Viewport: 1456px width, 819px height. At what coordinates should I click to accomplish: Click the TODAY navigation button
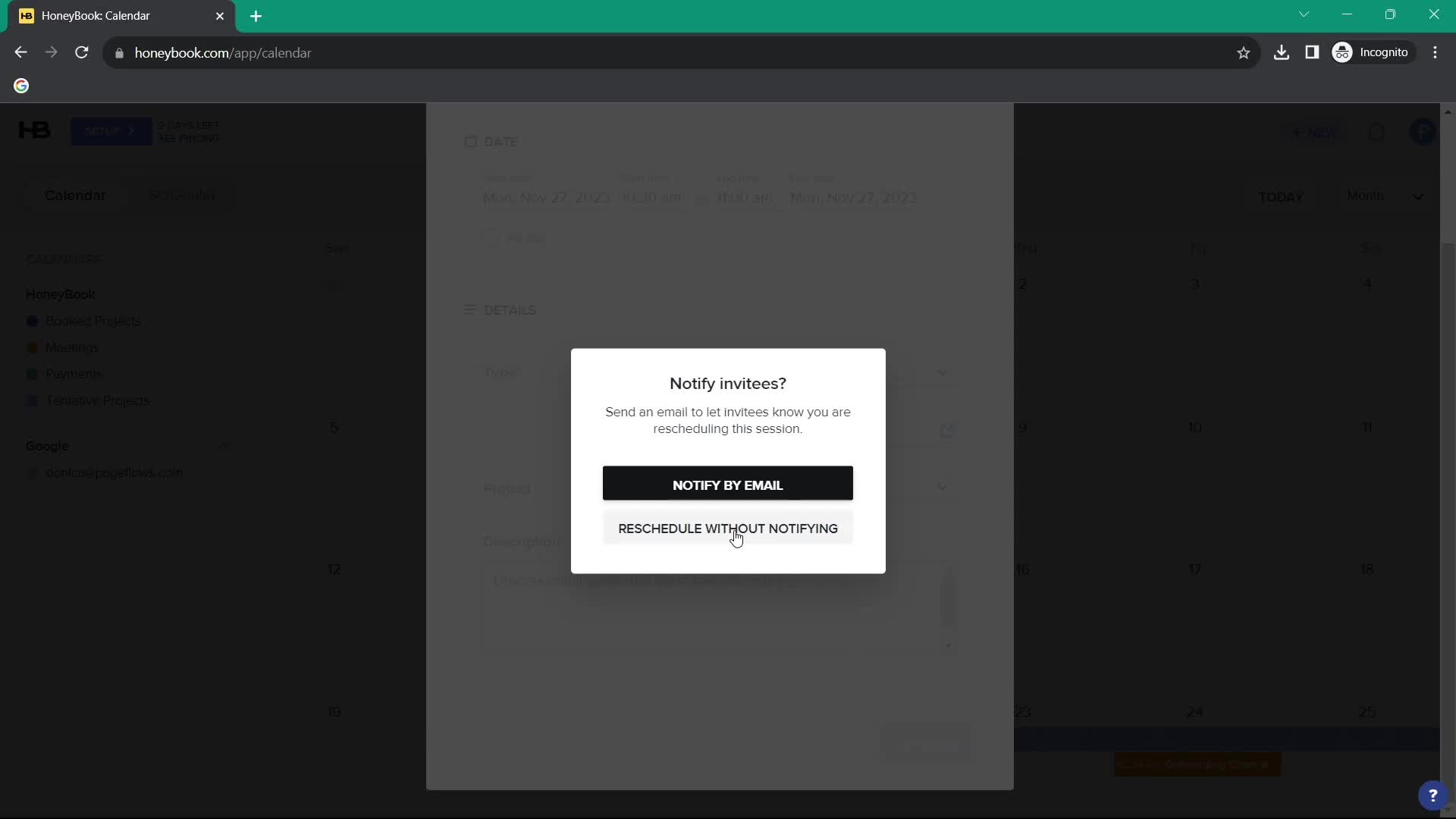click(1282, 196)
